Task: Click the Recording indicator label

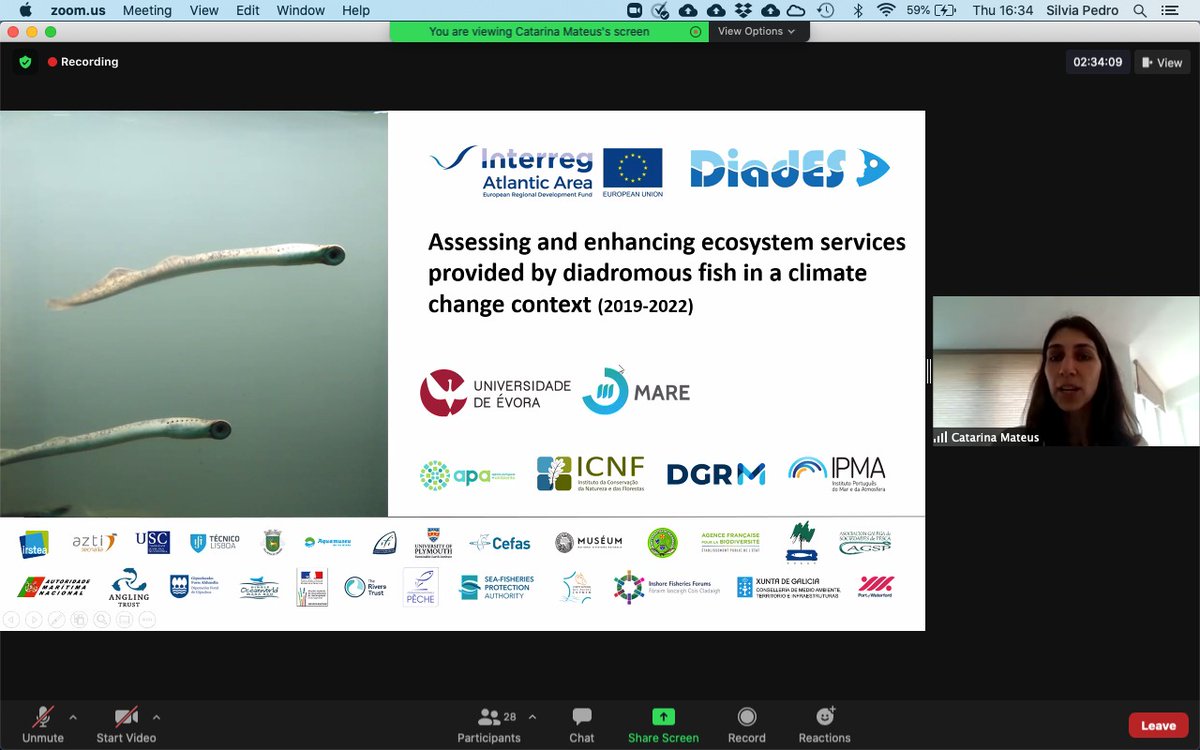Action: [x=83, y=62]
